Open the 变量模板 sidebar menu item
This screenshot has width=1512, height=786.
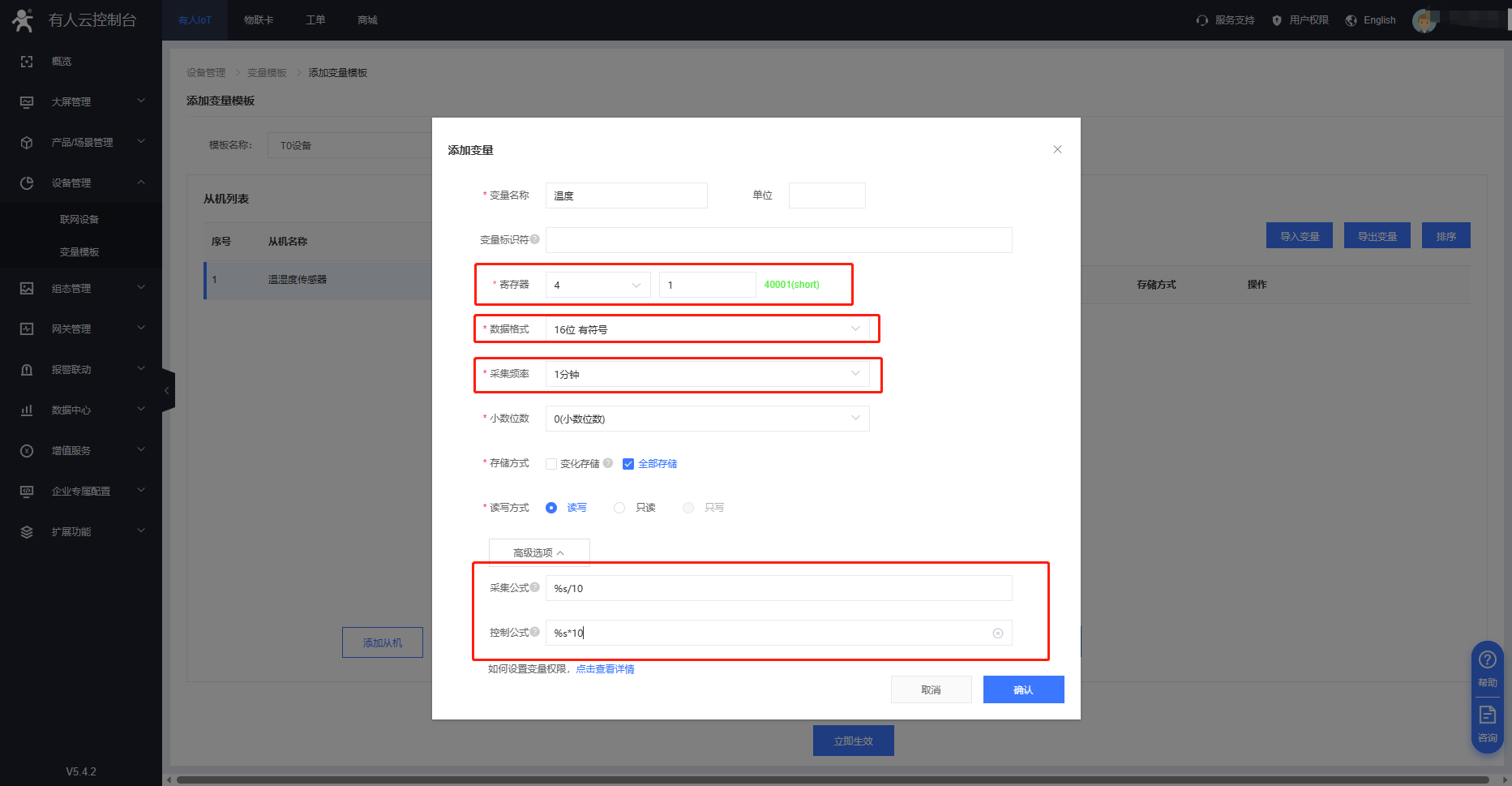(79, 252)
